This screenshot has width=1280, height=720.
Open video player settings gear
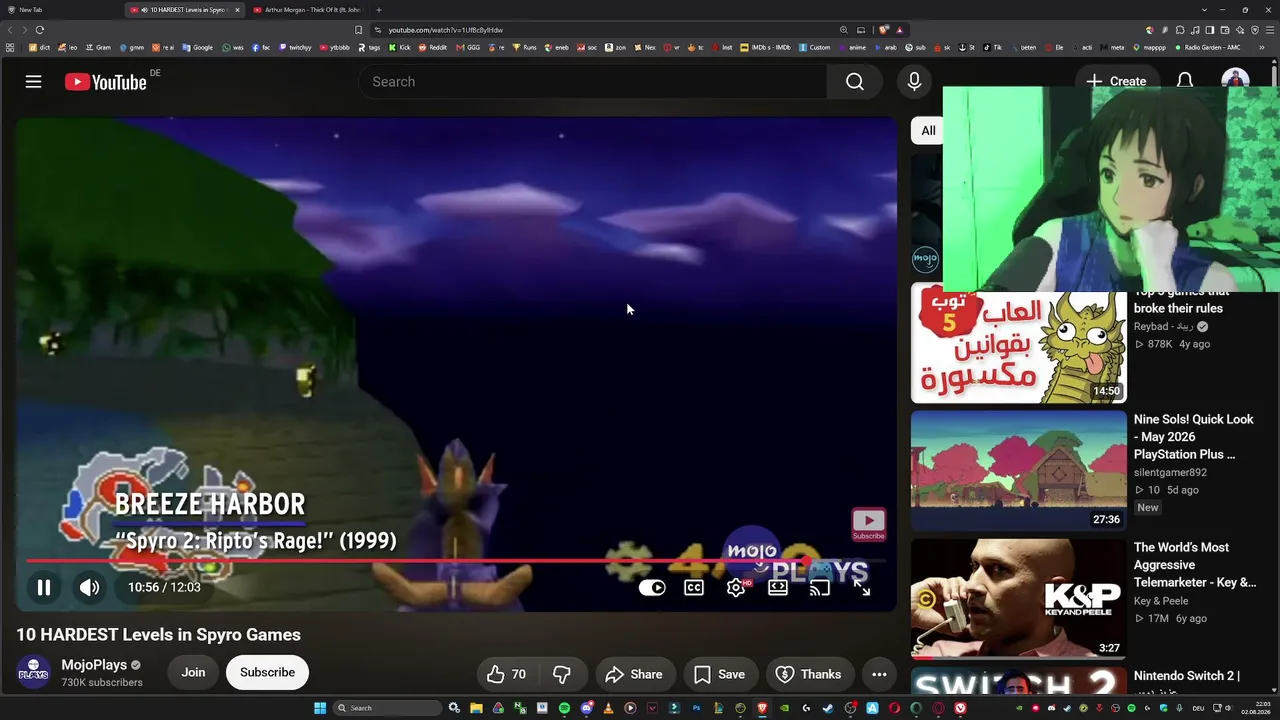[736, 587]
